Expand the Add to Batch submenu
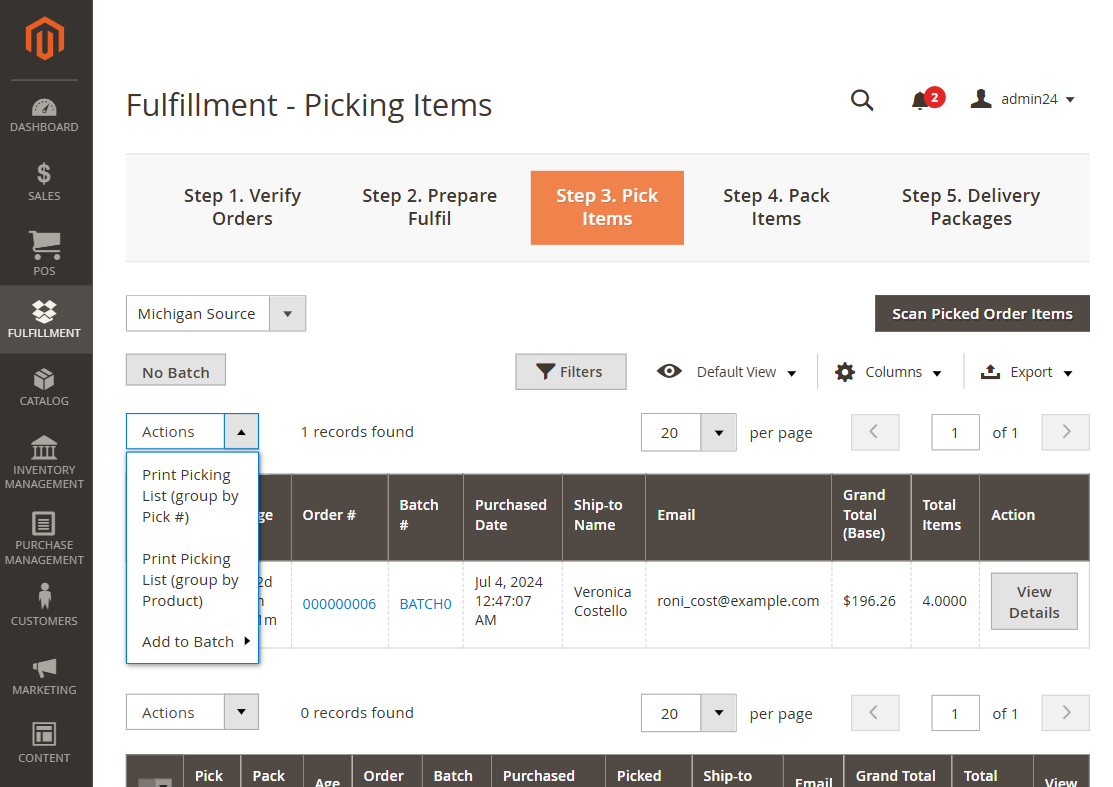 click(x=192, y=641)
